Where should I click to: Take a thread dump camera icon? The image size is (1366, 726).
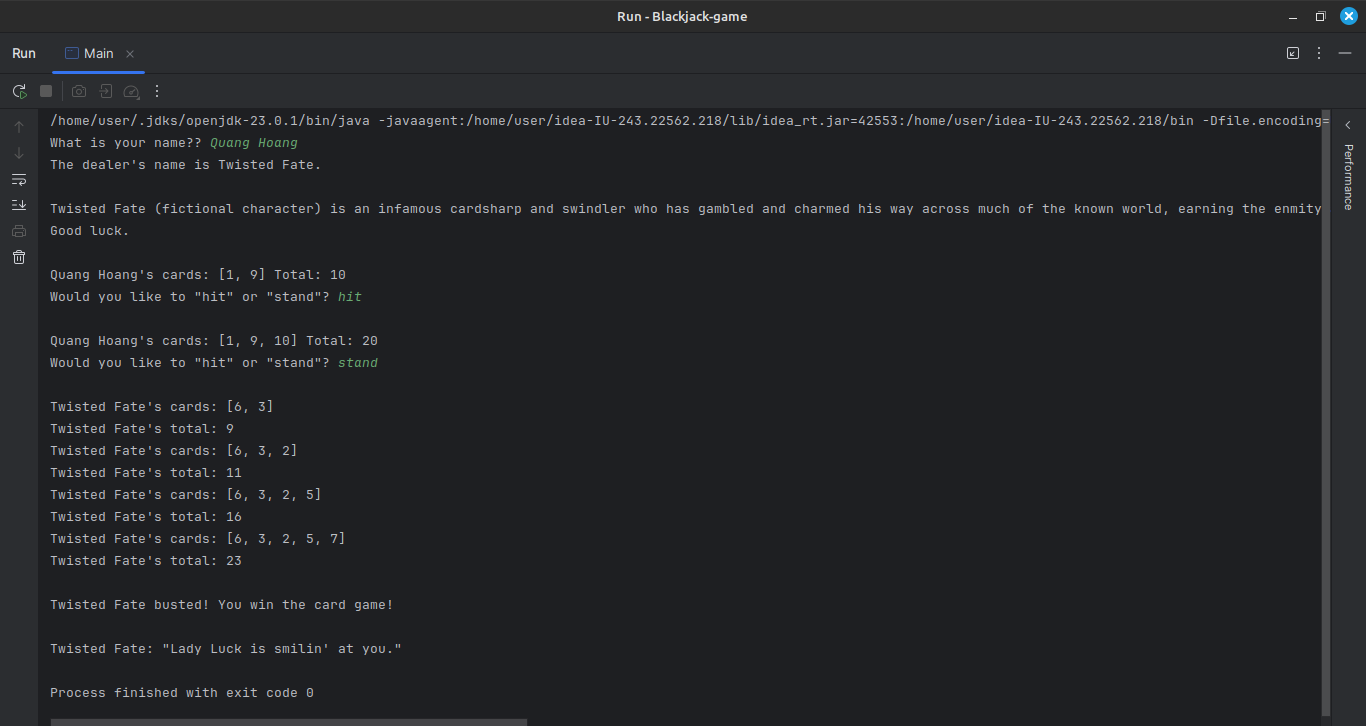[x=79, y=91]
